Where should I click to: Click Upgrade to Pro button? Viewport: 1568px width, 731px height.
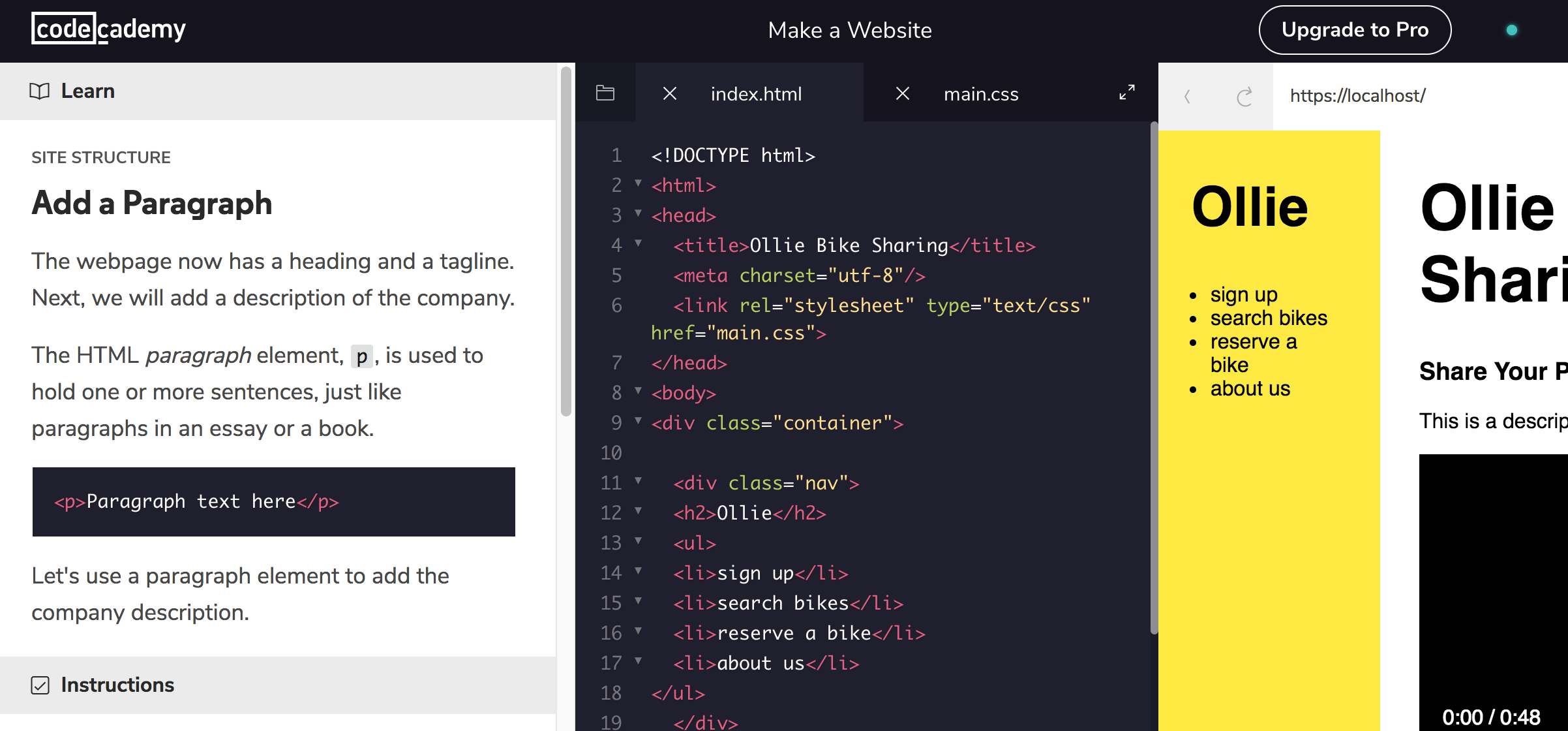tap(1355, 30)
